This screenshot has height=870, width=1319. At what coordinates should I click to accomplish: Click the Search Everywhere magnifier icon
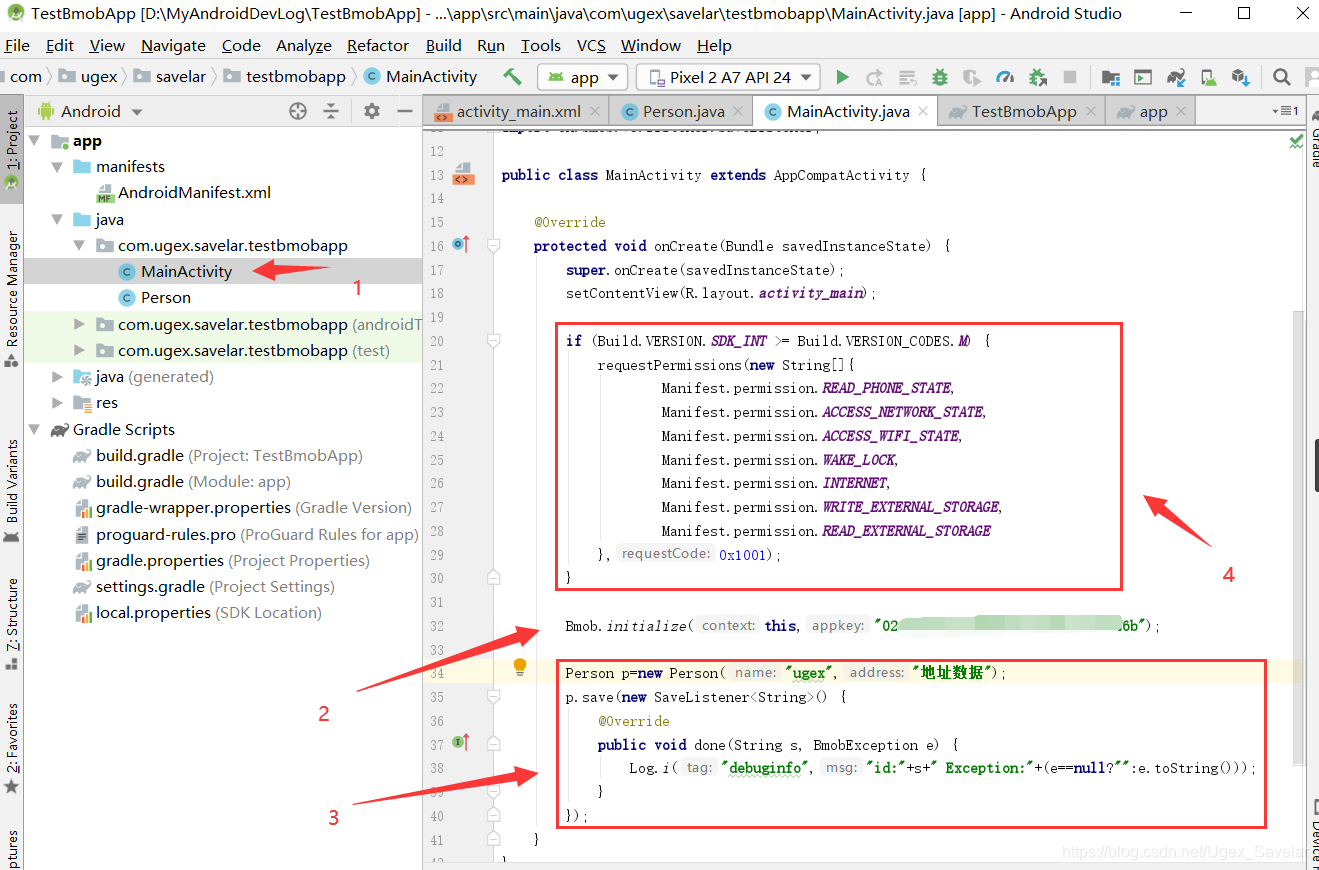click(1281, 77)
